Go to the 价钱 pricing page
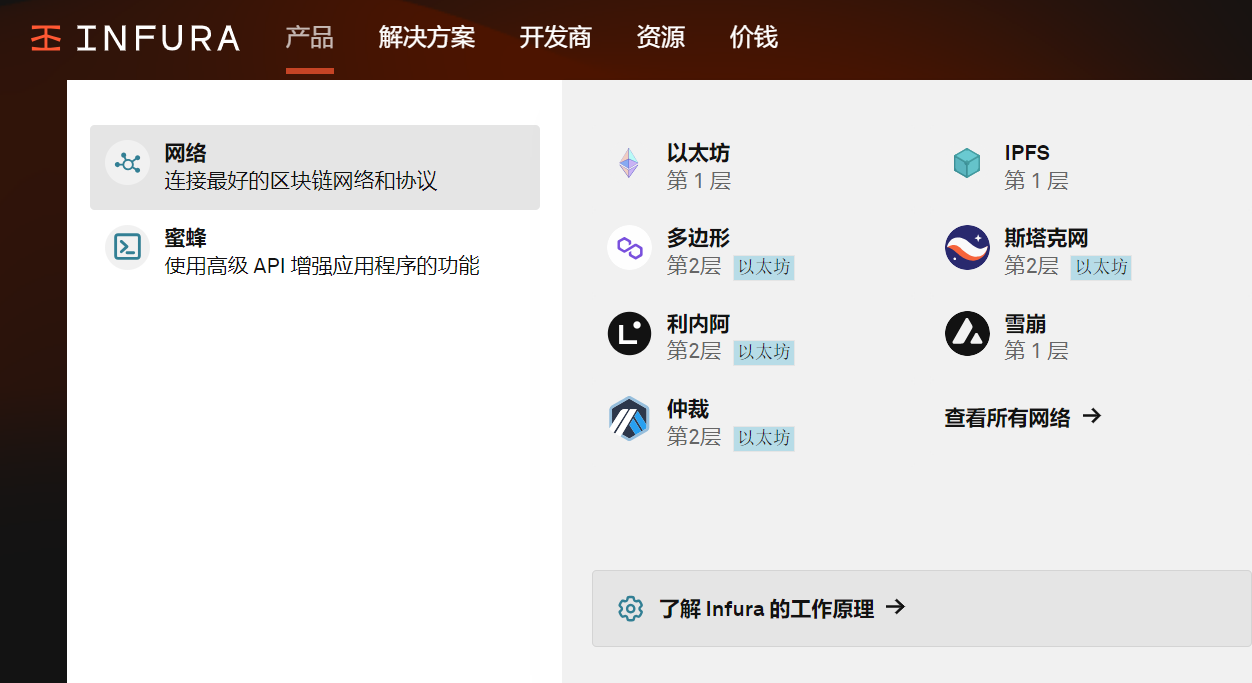 pos(754,38)
